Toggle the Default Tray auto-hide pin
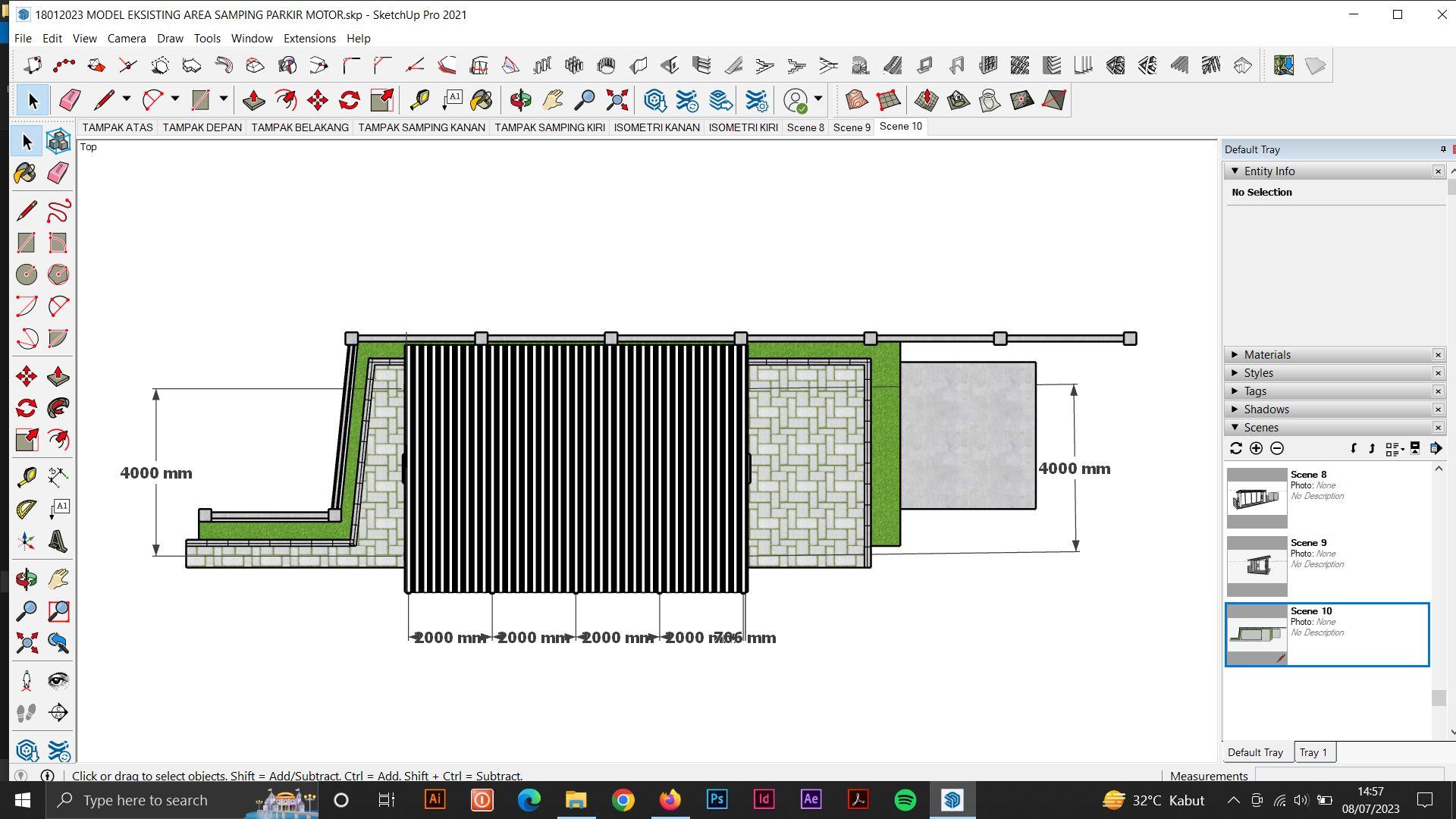The image size is (1456, 819). click(1442, 149)
